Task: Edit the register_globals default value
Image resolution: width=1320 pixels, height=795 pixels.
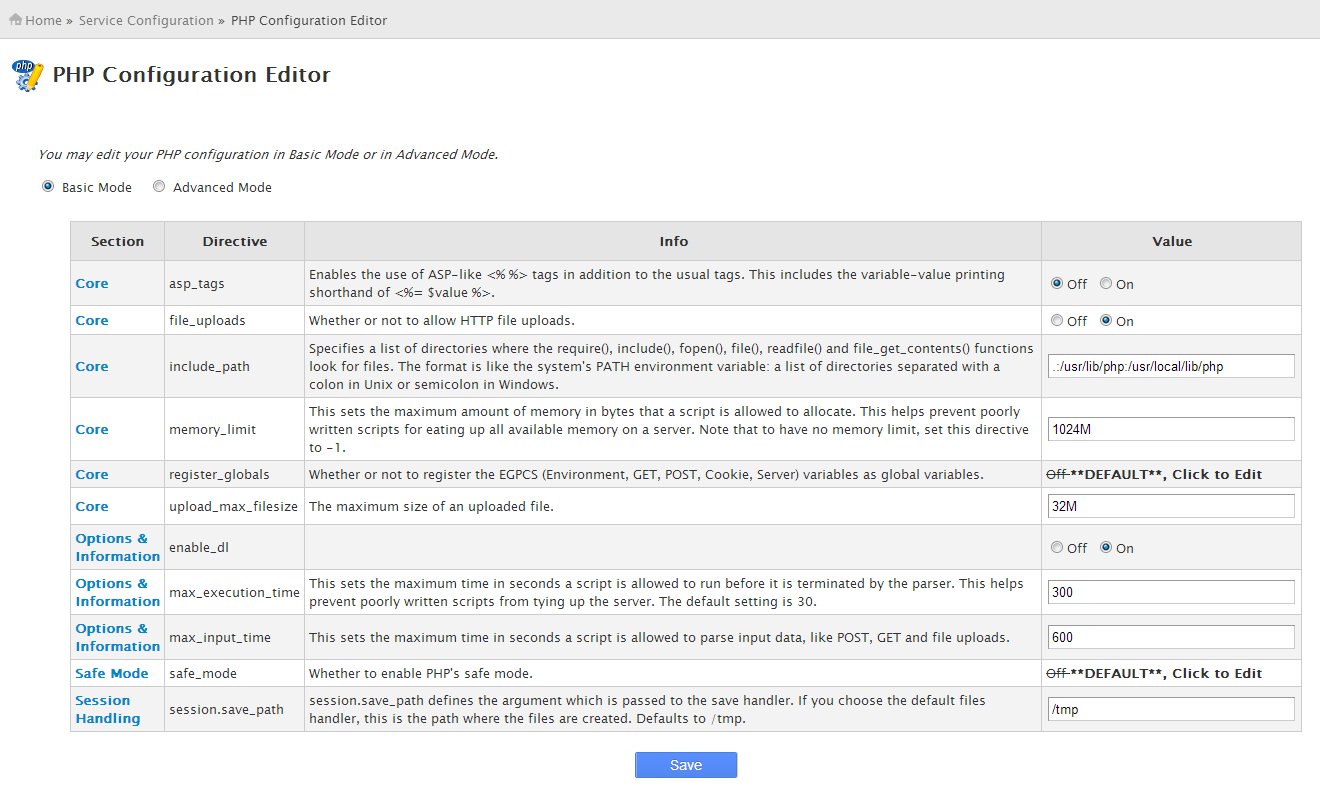Action: tap(1154, 474)
